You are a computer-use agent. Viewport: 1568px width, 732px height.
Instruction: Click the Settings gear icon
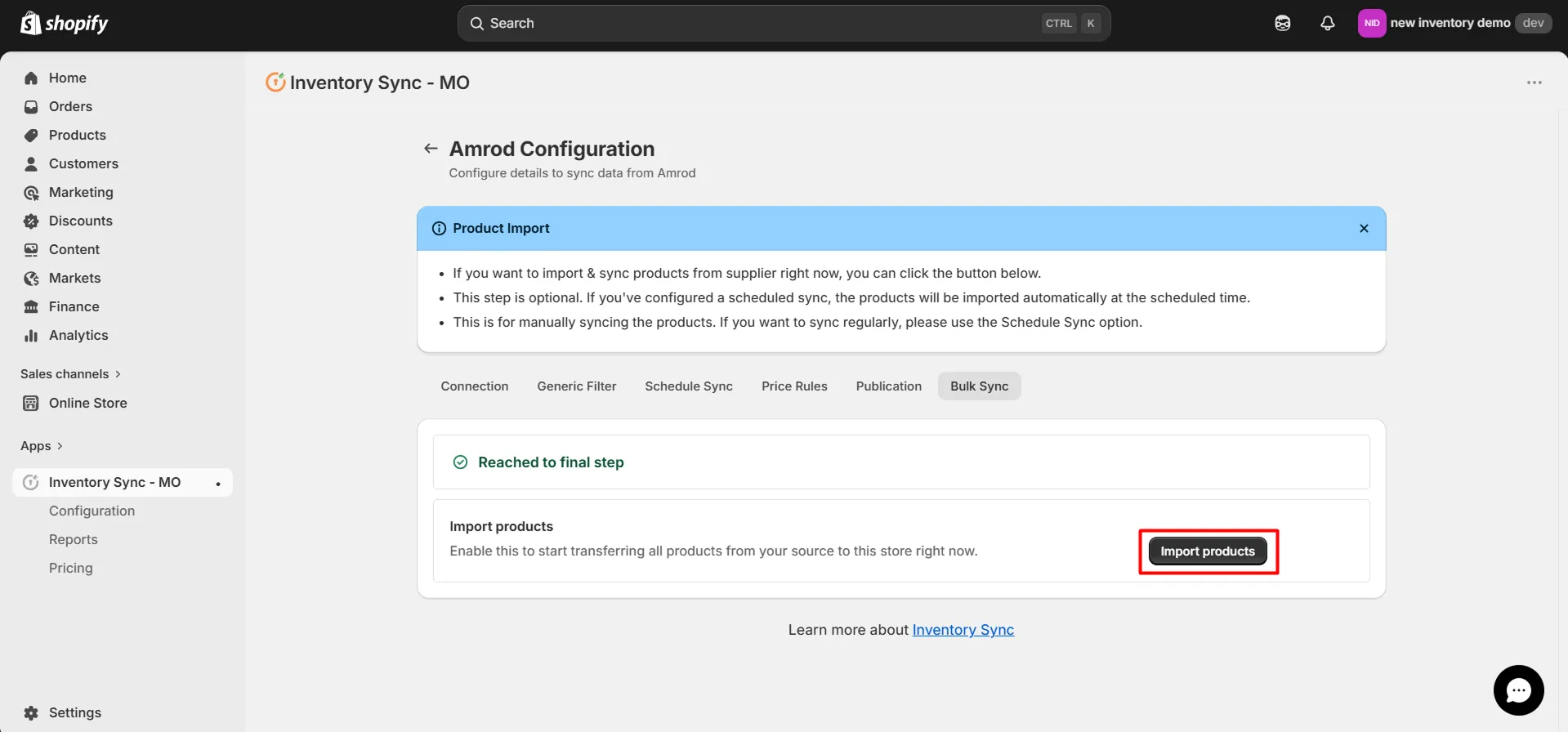(x=31, y=713)
